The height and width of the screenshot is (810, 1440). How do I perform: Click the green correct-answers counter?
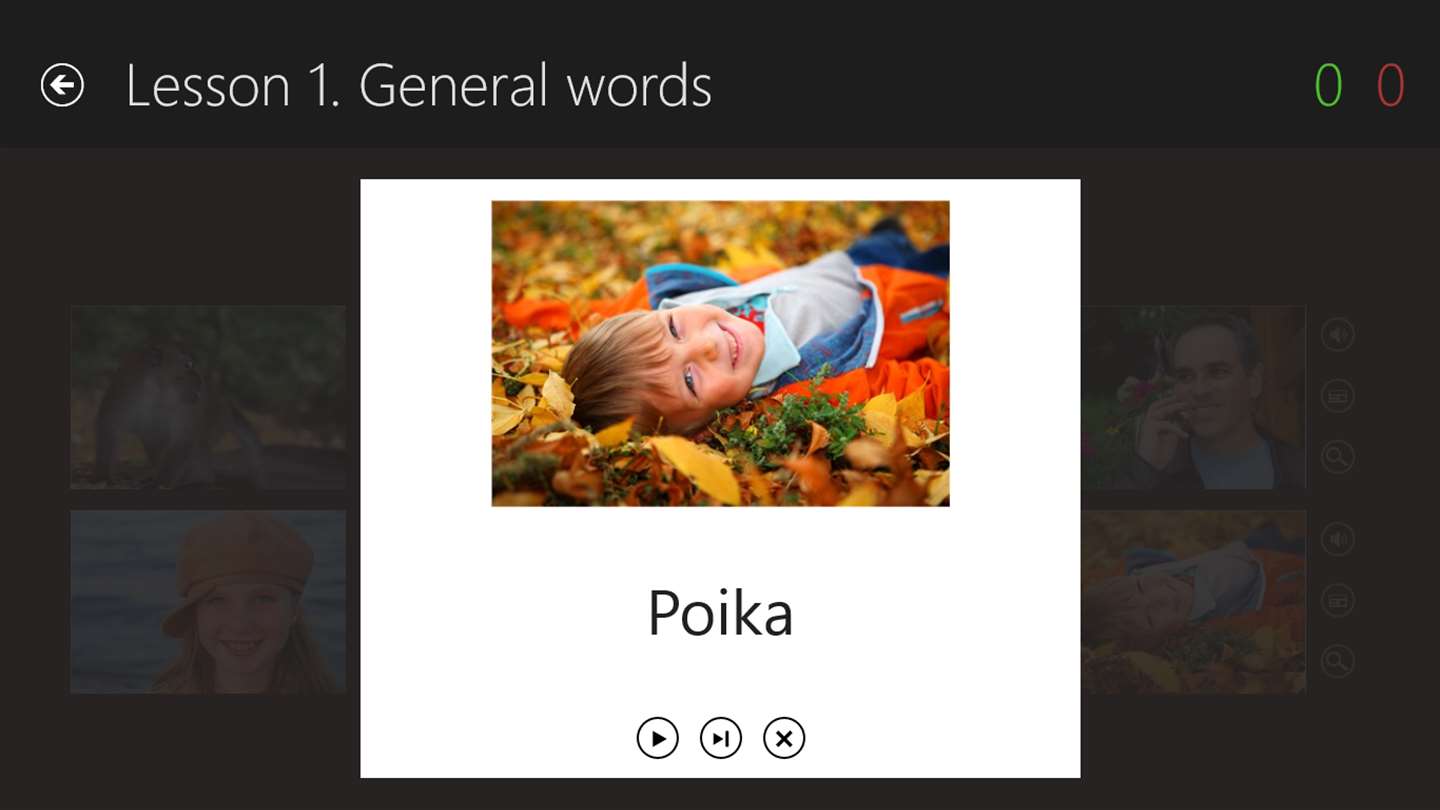click(1328, 86)
